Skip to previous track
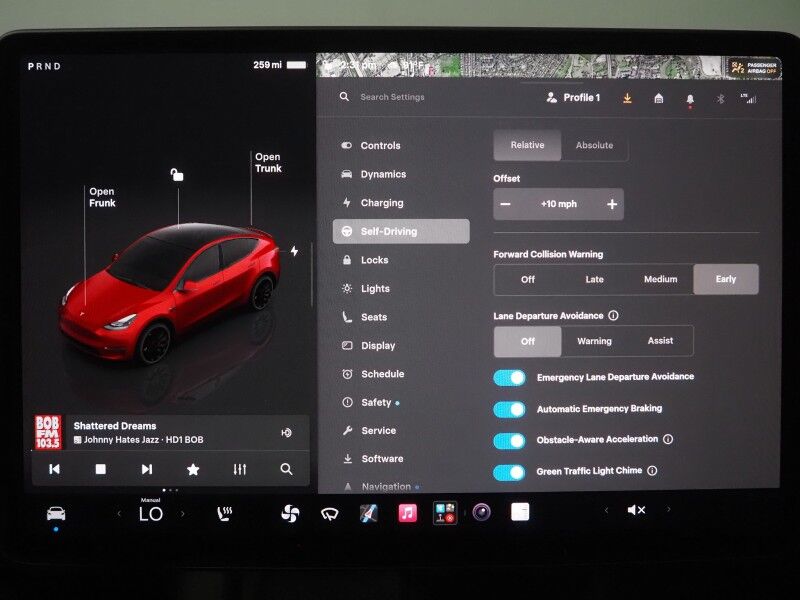The width and height of the screenshot is (800, 600). pos(54,469)
